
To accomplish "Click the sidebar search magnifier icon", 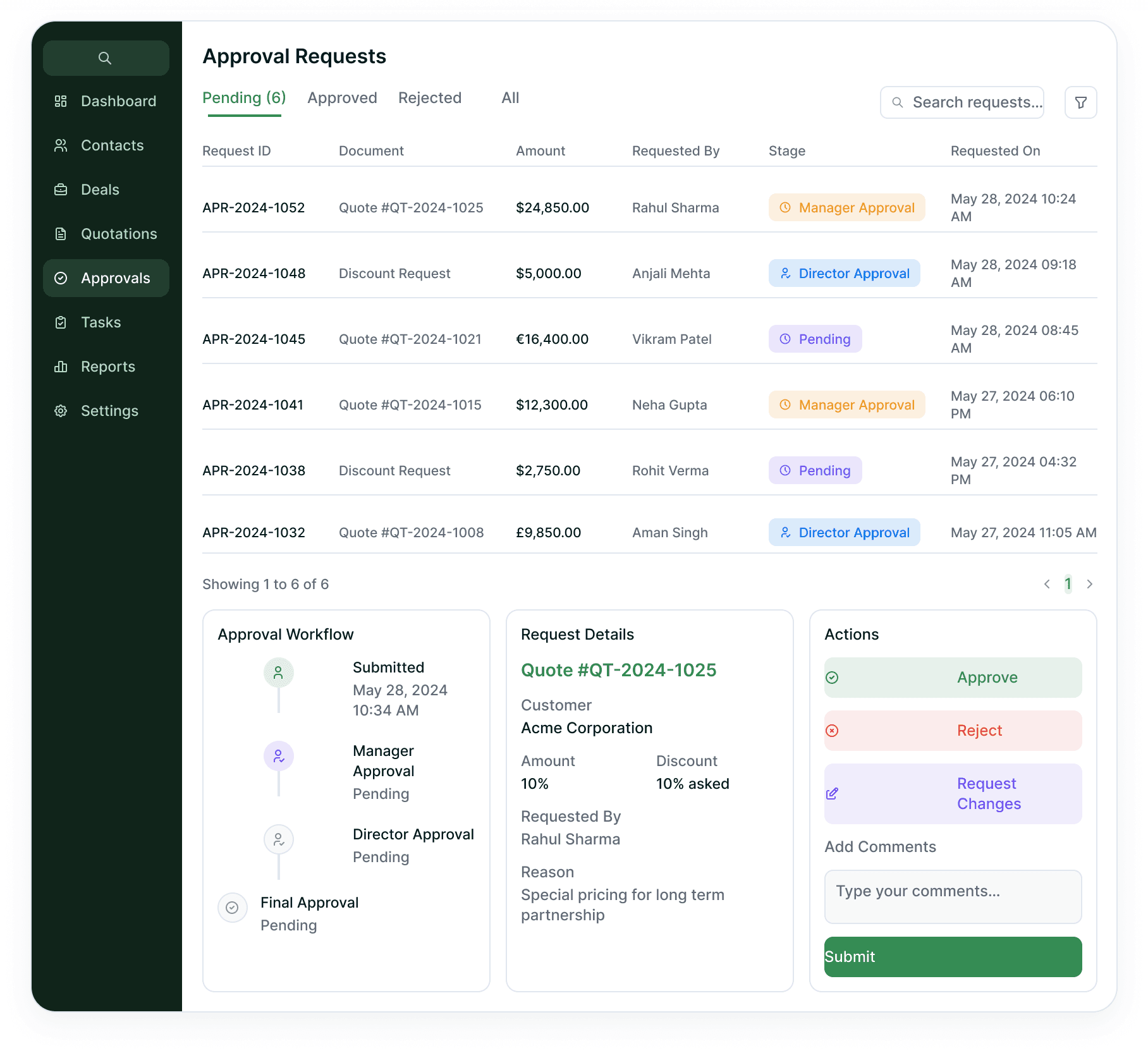I will (105, 58).
